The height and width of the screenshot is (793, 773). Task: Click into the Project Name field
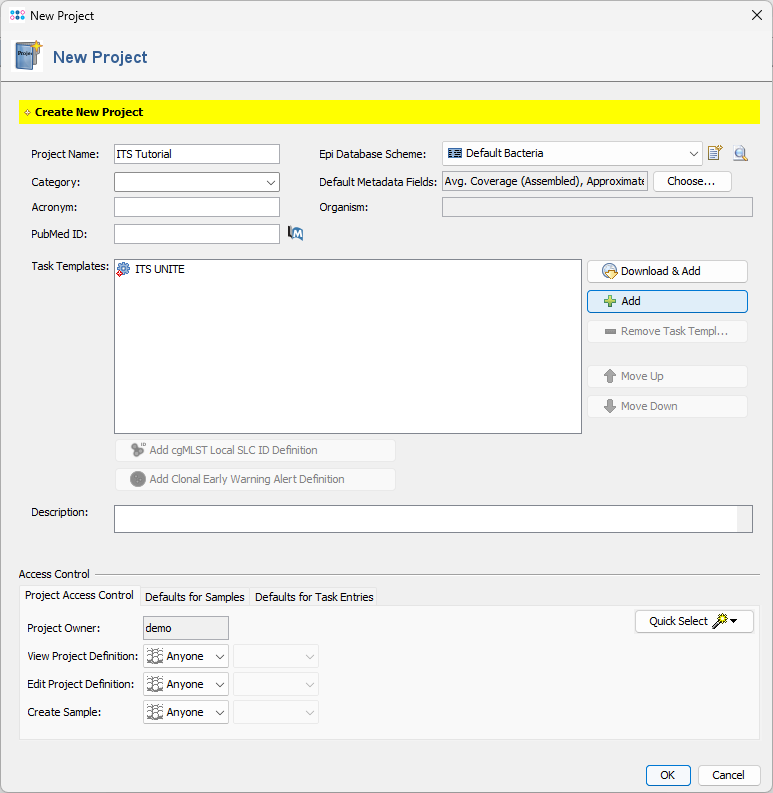pos(196,154)
